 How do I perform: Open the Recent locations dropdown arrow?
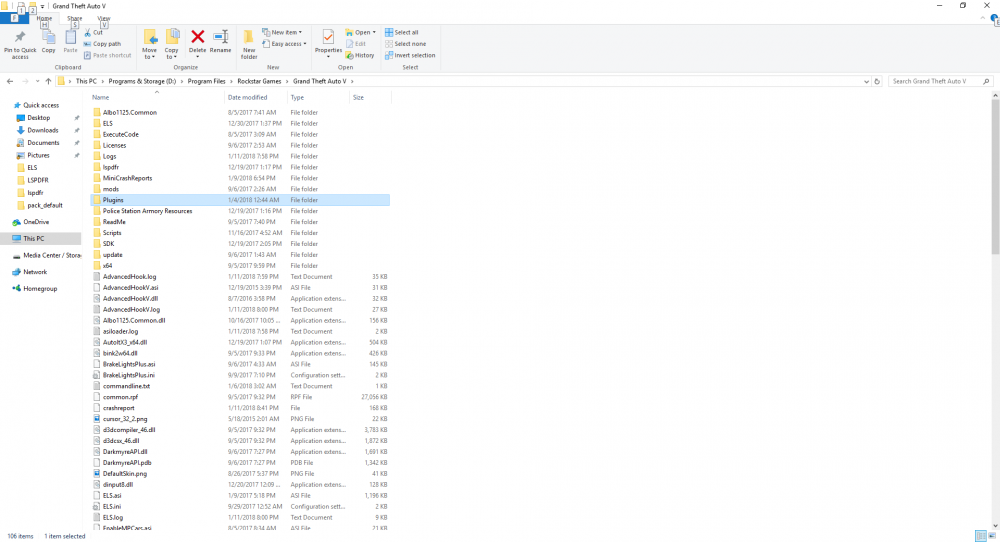click(x=37, y=82)
